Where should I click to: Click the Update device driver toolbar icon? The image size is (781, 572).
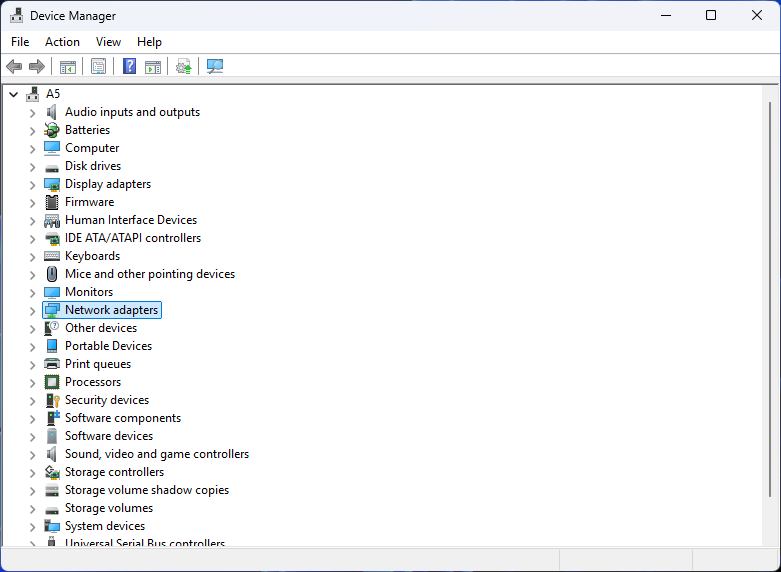183,67
